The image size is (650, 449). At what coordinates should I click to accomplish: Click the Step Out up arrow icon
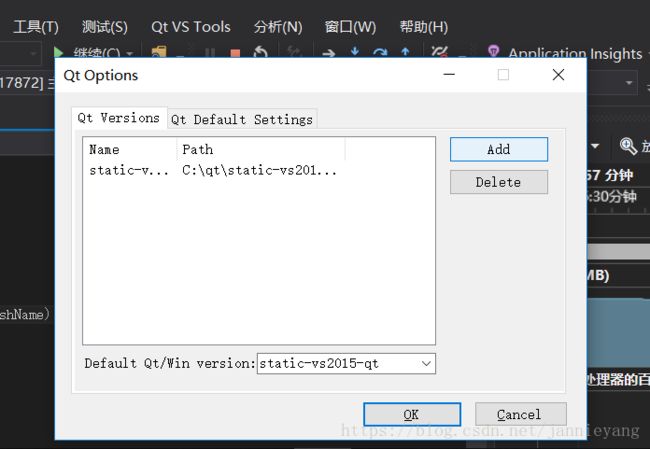point(405,52)
